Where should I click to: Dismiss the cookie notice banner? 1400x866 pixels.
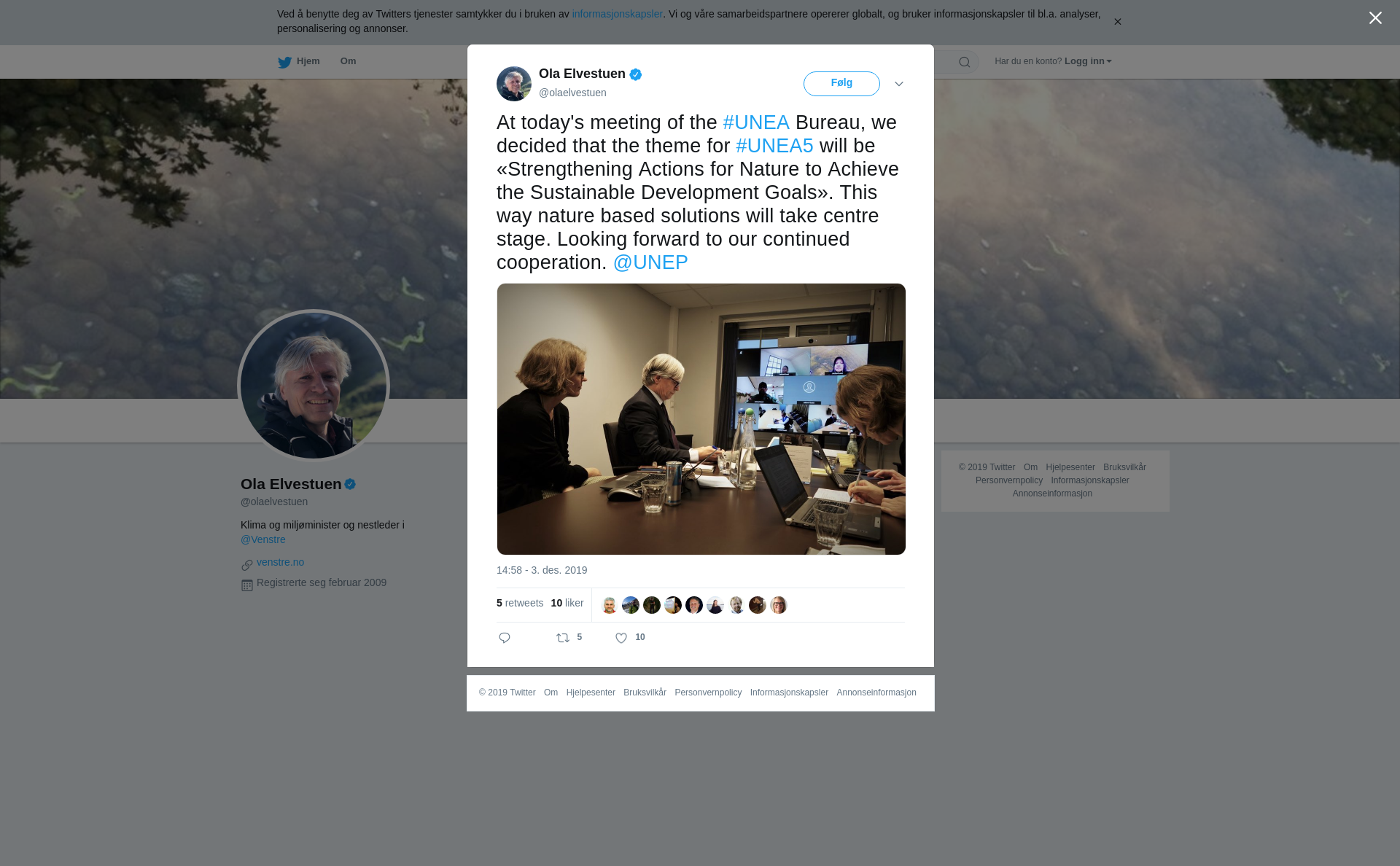1117,22
